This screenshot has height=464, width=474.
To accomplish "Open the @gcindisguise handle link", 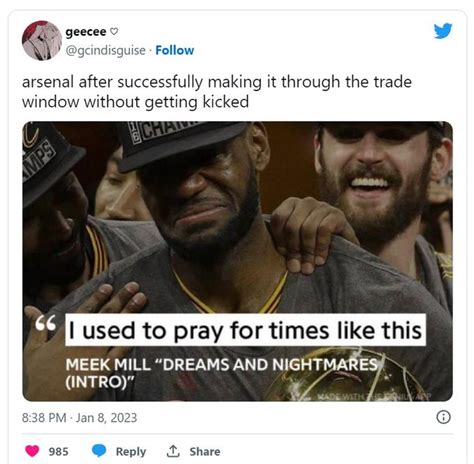I will click(x=106, y=51).
